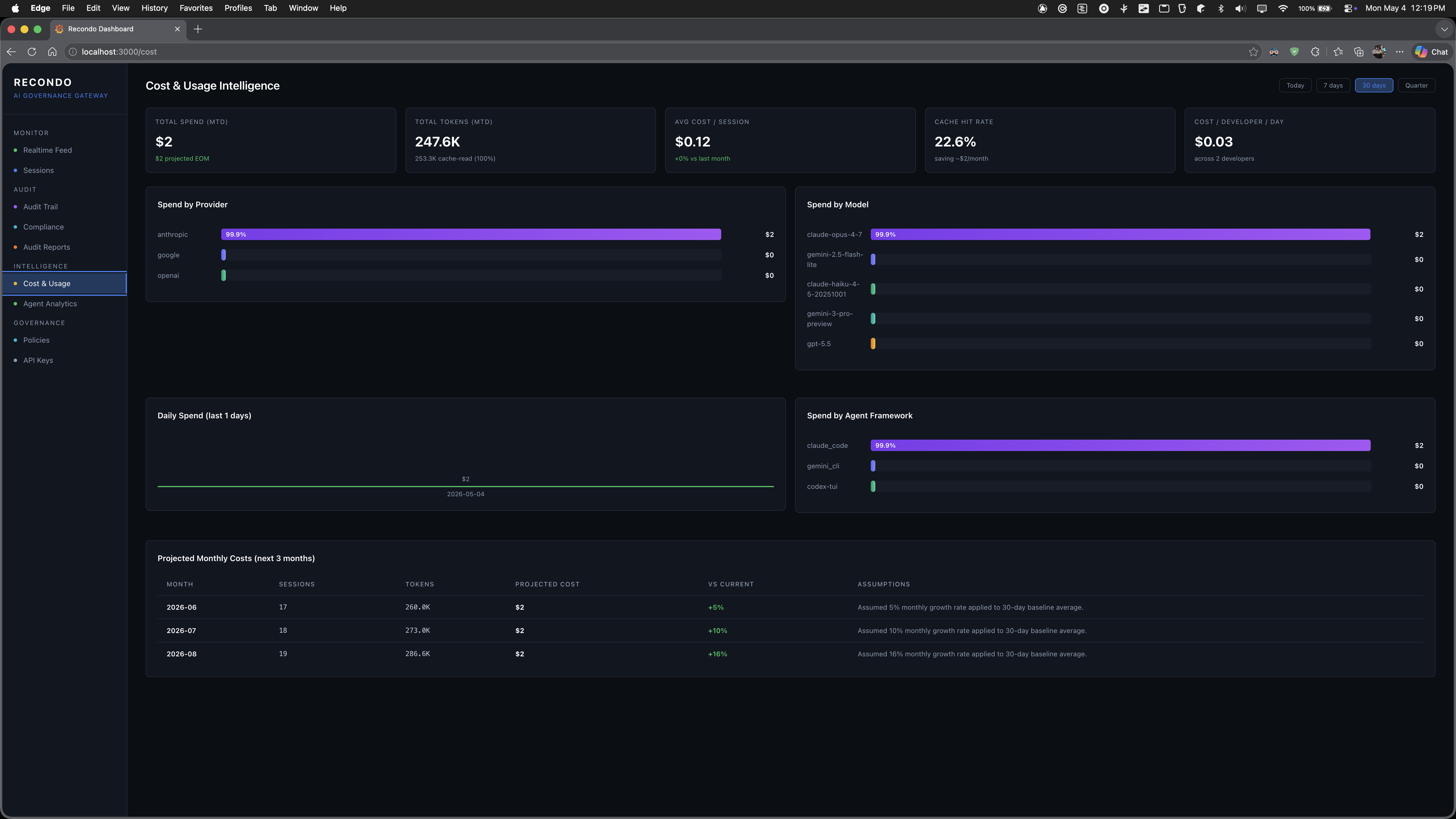The height and width of the screenshot is (819, 1456).
Task: Click the date and time in menu bar
Action: 1405,8
